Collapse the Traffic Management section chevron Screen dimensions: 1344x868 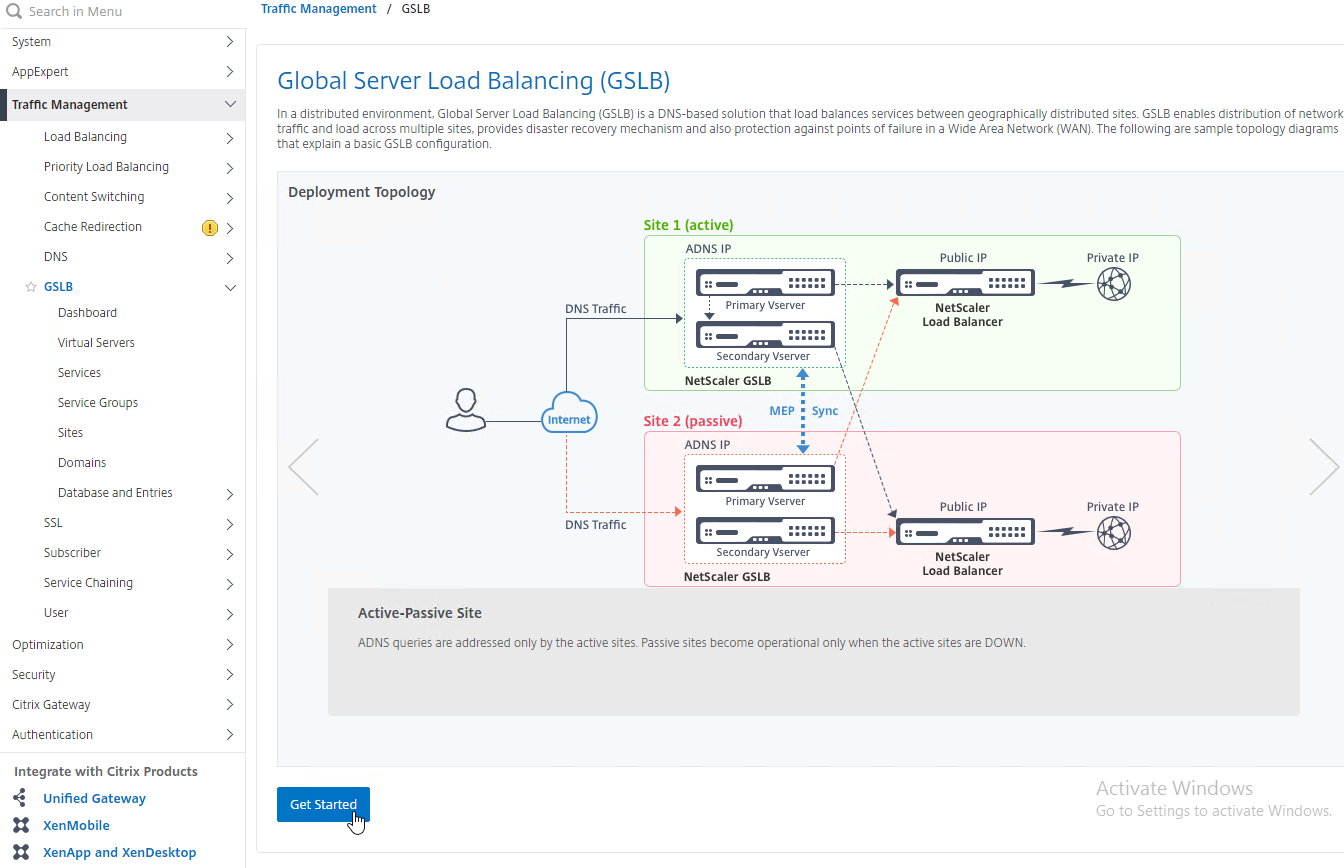pyautogui.click(x=230, y=104)
